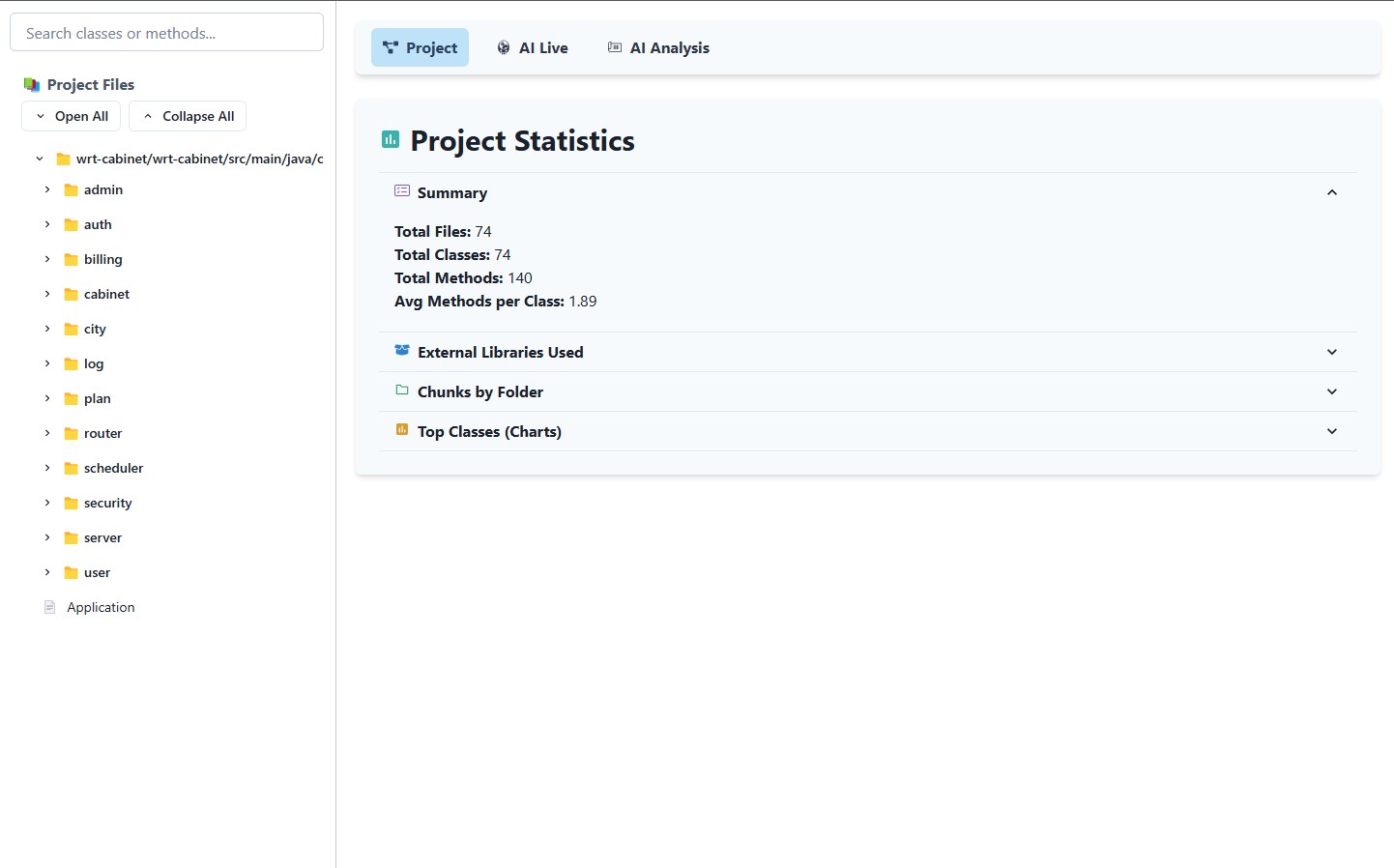Select the cabinet folder label
The width and height of the screenshot is (1394, 868).
(x=106, y=294)
